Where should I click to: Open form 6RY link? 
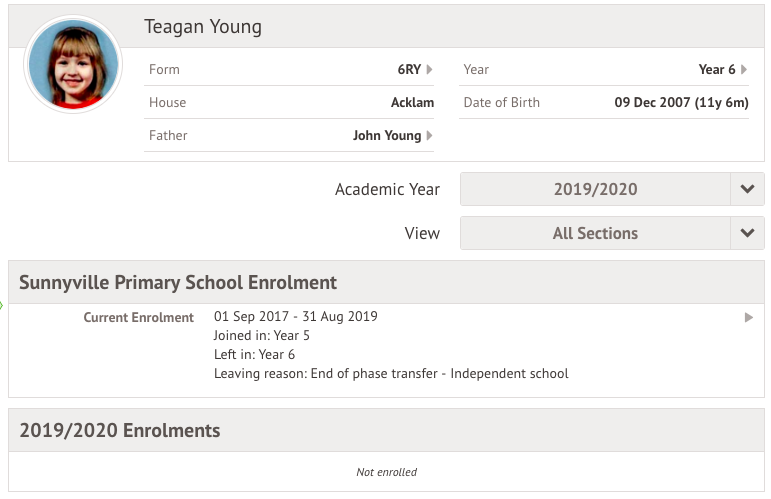click(x=409, y=69)
